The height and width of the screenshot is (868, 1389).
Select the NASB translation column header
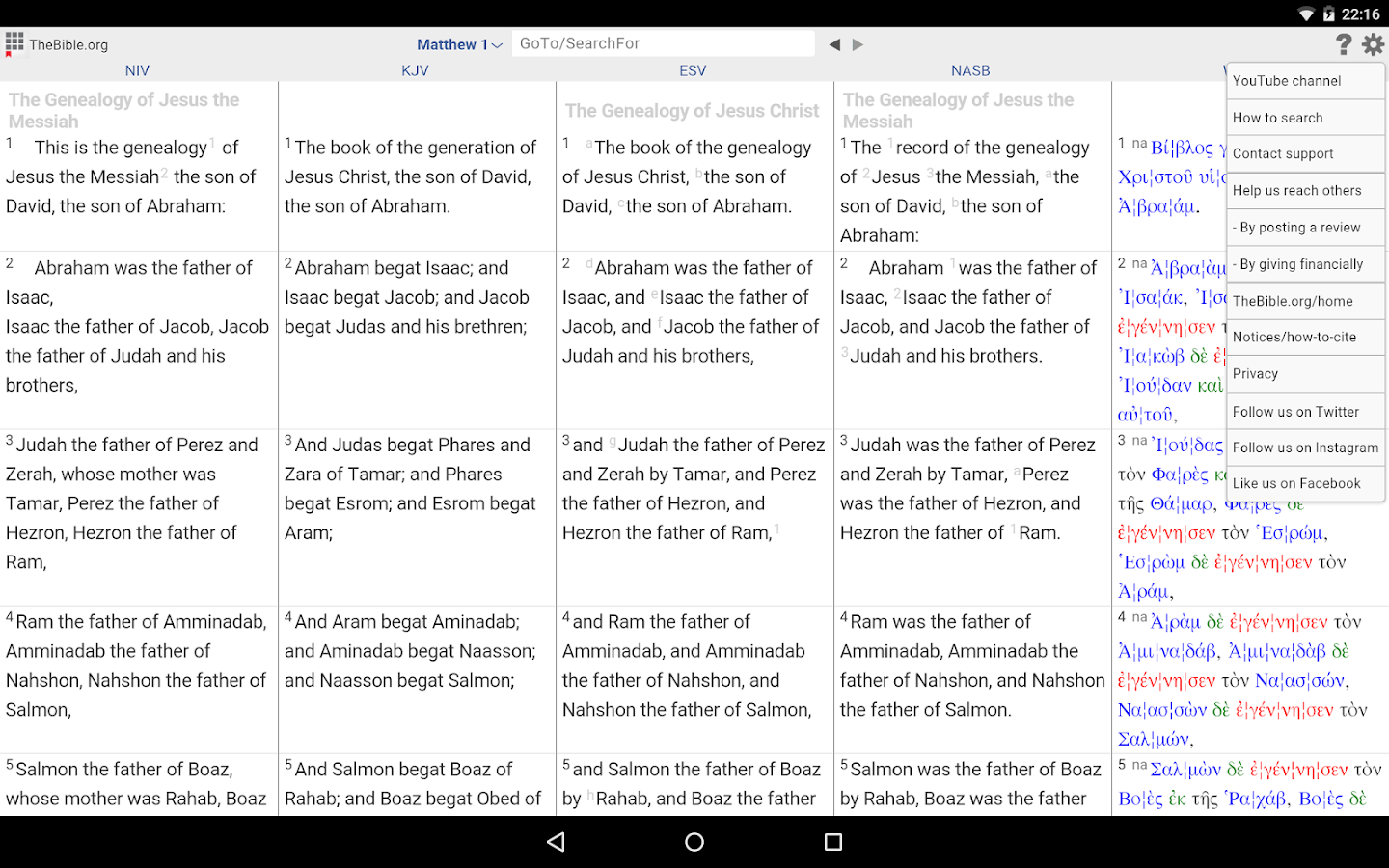pyautogui.click(x=970, y=70)
